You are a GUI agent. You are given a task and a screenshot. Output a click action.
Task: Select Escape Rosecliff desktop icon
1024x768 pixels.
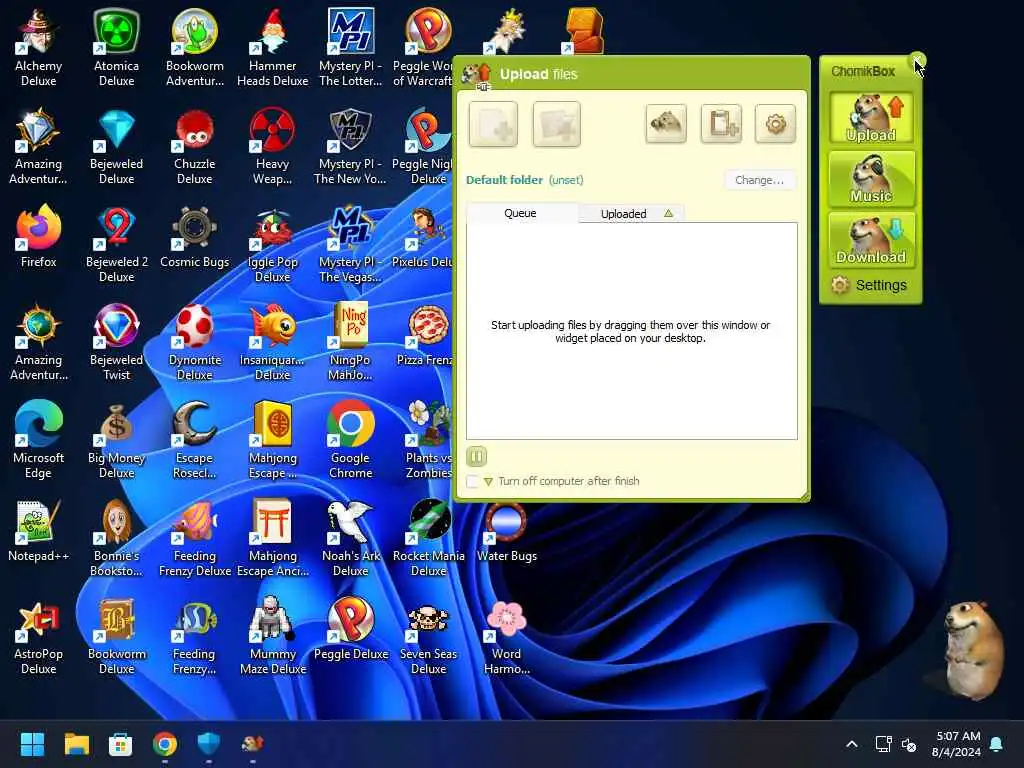tap(195, 440)
